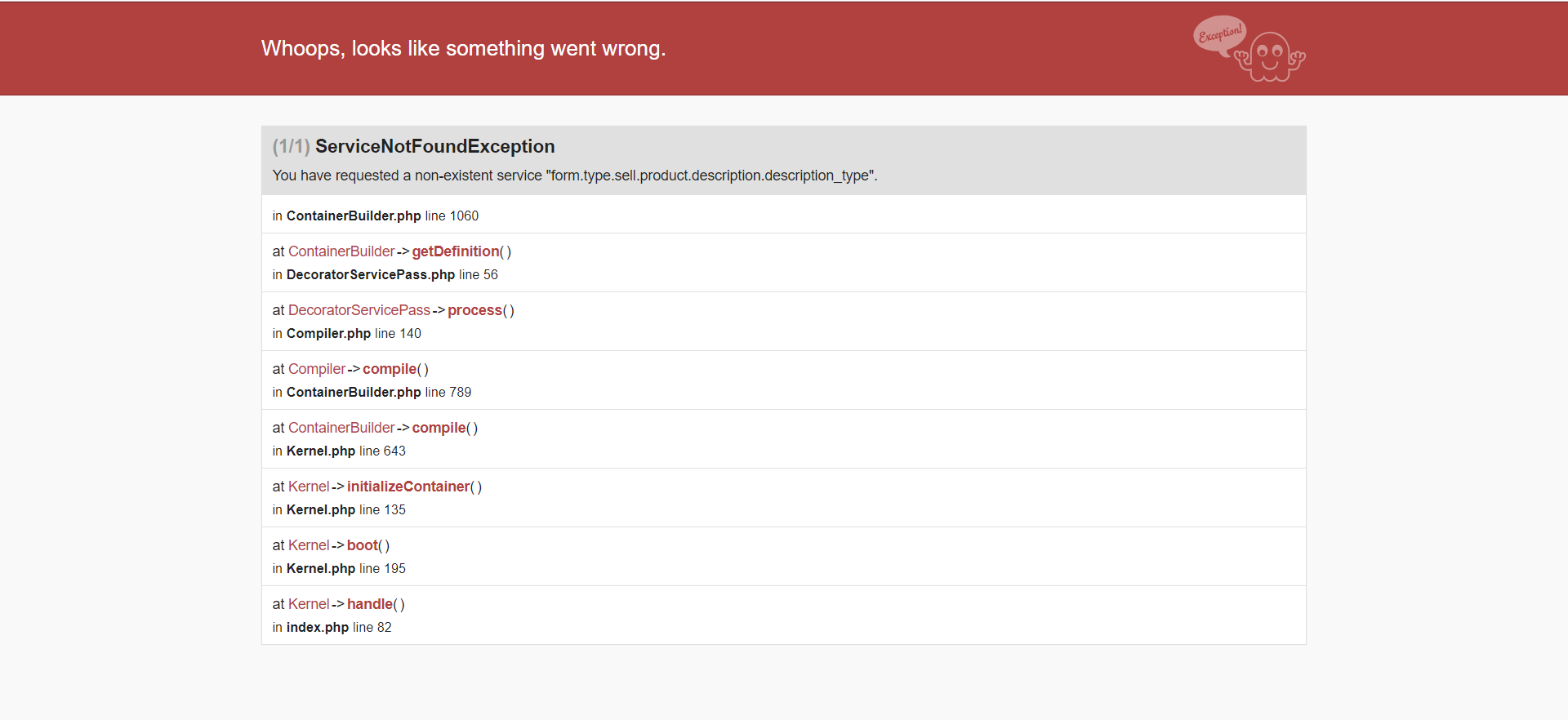Image resolution: width=1568 pixels, height=720 pixels.
Task: Open ContainerBuilder link next to compile
Action: 341,428
